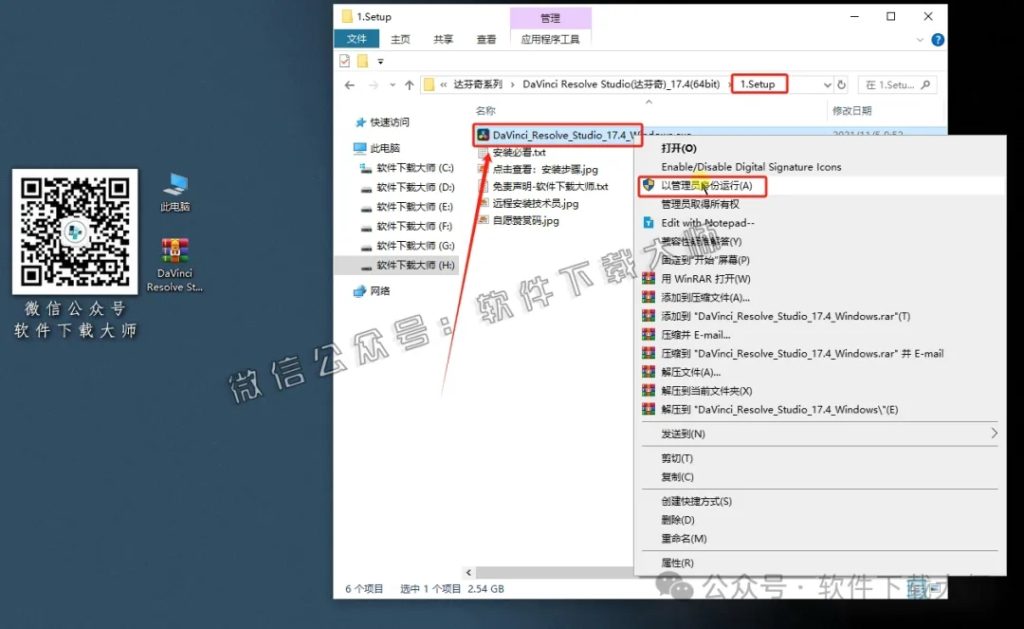Open the 应用程序工具 ribbon tab
The height and width of the screenshot is (629, 1024).
pos(552,39)
